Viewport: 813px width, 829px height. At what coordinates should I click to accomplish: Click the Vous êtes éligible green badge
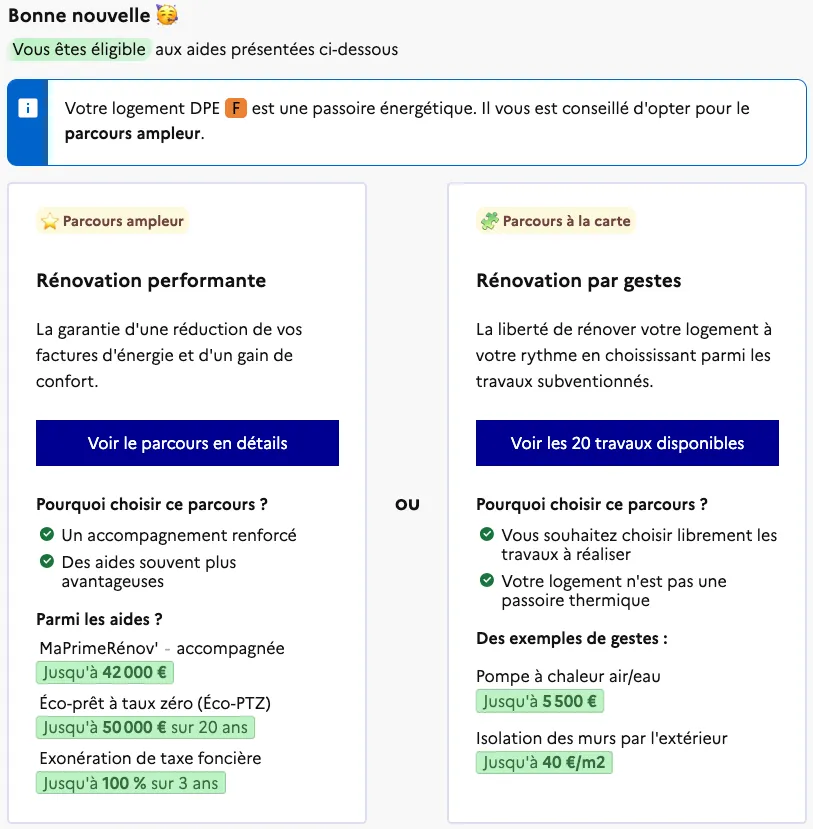pos(80,49)
